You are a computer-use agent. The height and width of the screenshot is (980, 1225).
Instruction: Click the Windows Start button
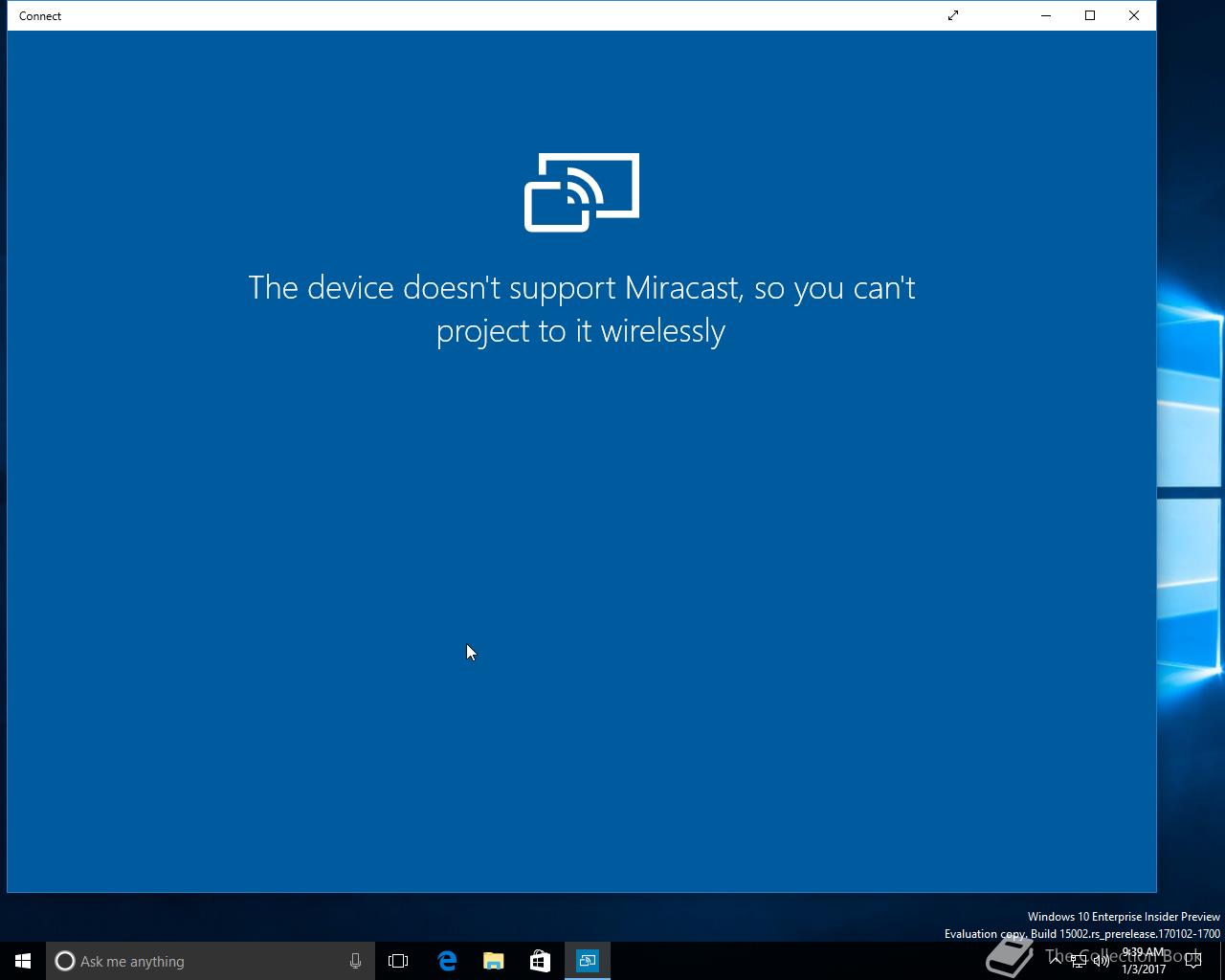click(23, 961)
